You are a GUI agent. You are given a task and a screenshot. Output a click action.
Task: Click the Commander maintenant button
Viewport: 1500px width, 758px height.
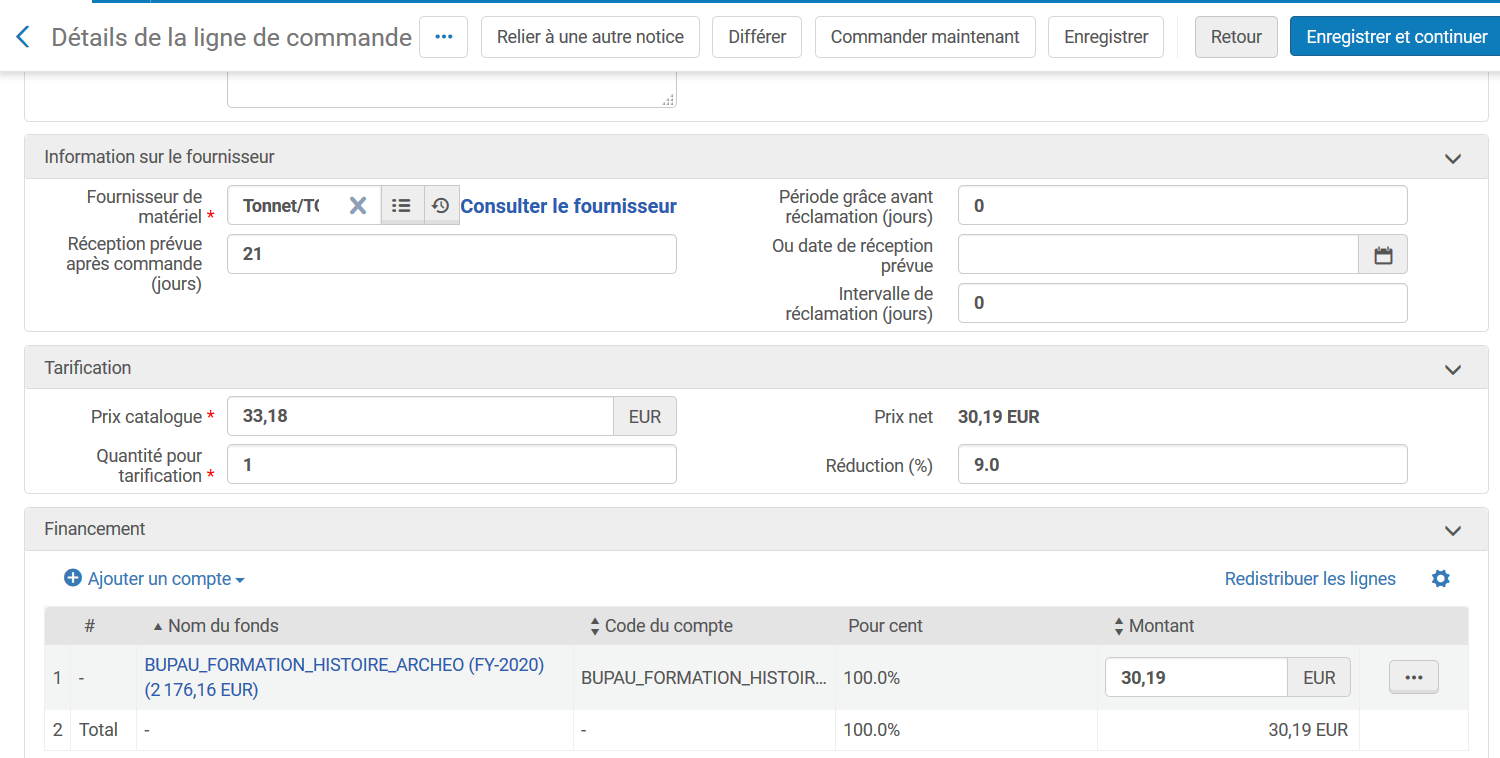pyautogui.click(x=925, y=37)
